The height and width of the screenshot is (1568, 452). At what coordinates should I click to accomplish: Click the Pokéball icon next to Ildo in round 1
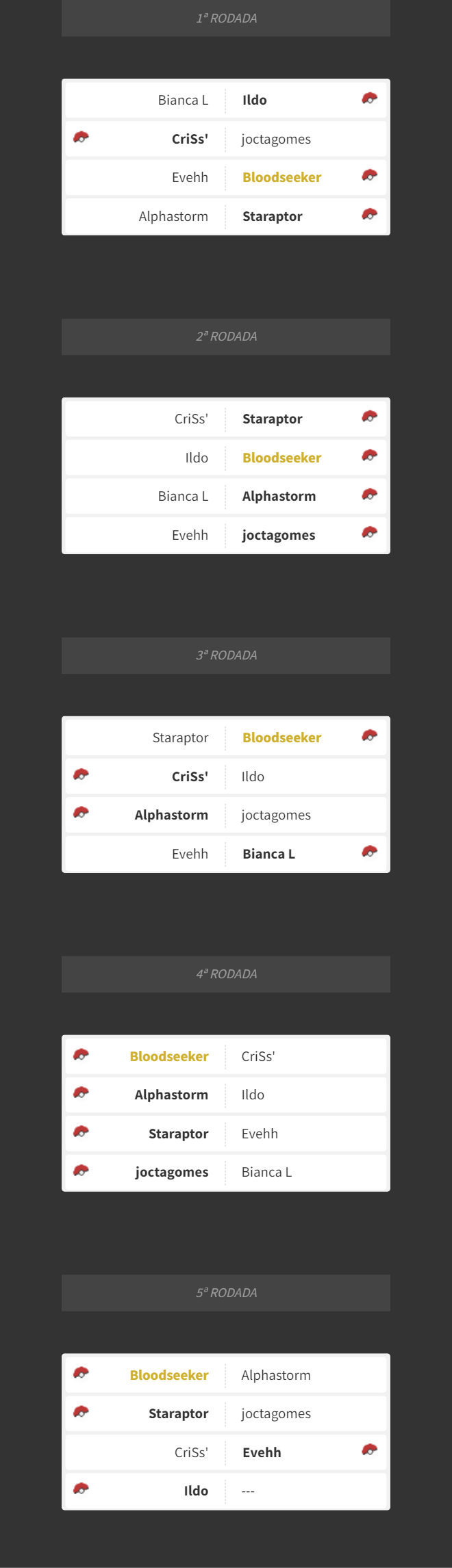[370, 99]
